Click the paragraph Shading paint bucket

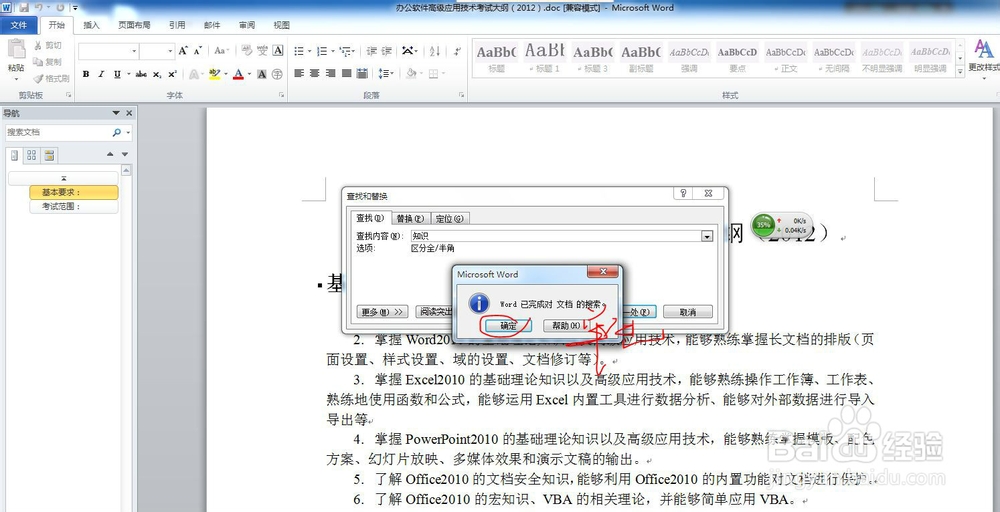(411, 73)
